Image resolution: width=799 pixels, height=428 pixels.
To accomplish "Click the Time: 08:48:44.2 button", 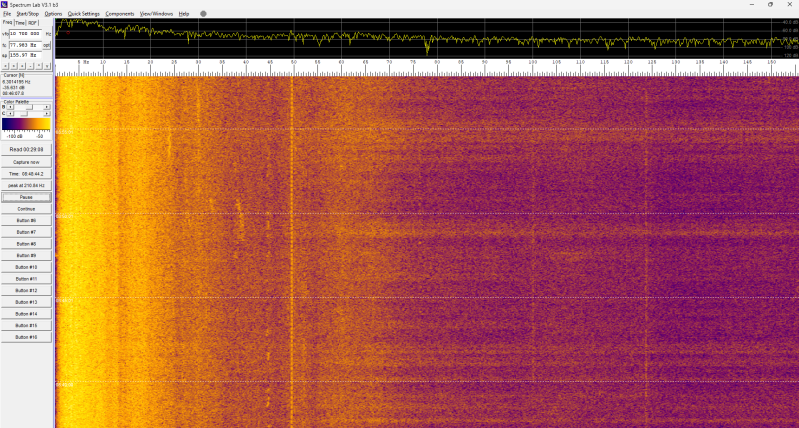I will pyautogui.click(x=26, y=174).
